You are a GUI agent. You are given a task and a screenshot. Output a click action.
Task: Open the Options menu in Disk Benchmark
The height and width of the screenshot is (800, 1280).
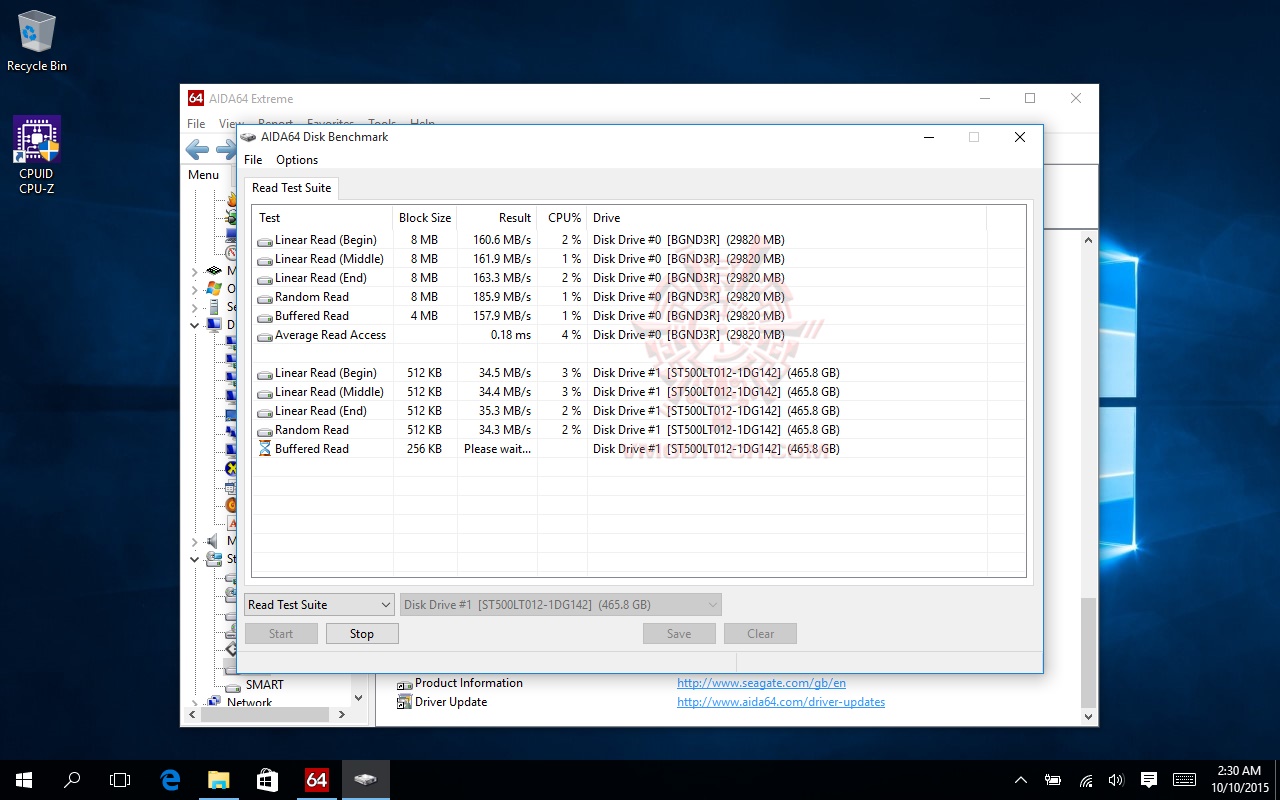tap(297, 160)
